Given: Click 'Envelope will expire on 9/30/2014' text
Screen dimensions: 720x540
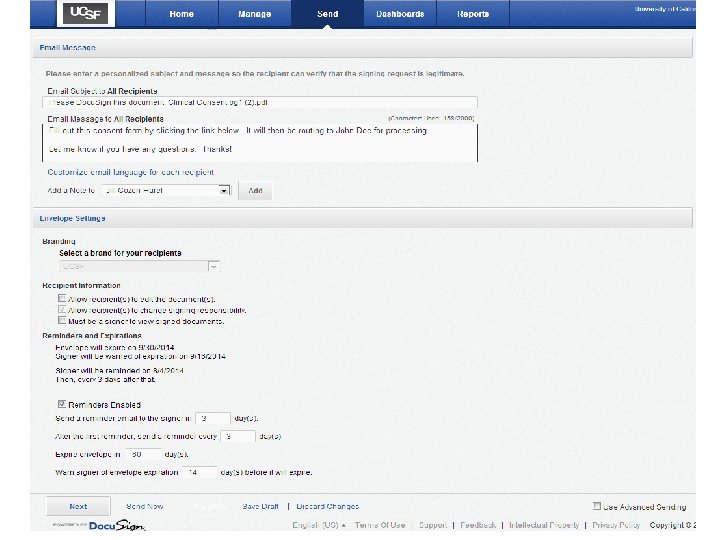Looking at the screenshot, I should tap(115, 347).
